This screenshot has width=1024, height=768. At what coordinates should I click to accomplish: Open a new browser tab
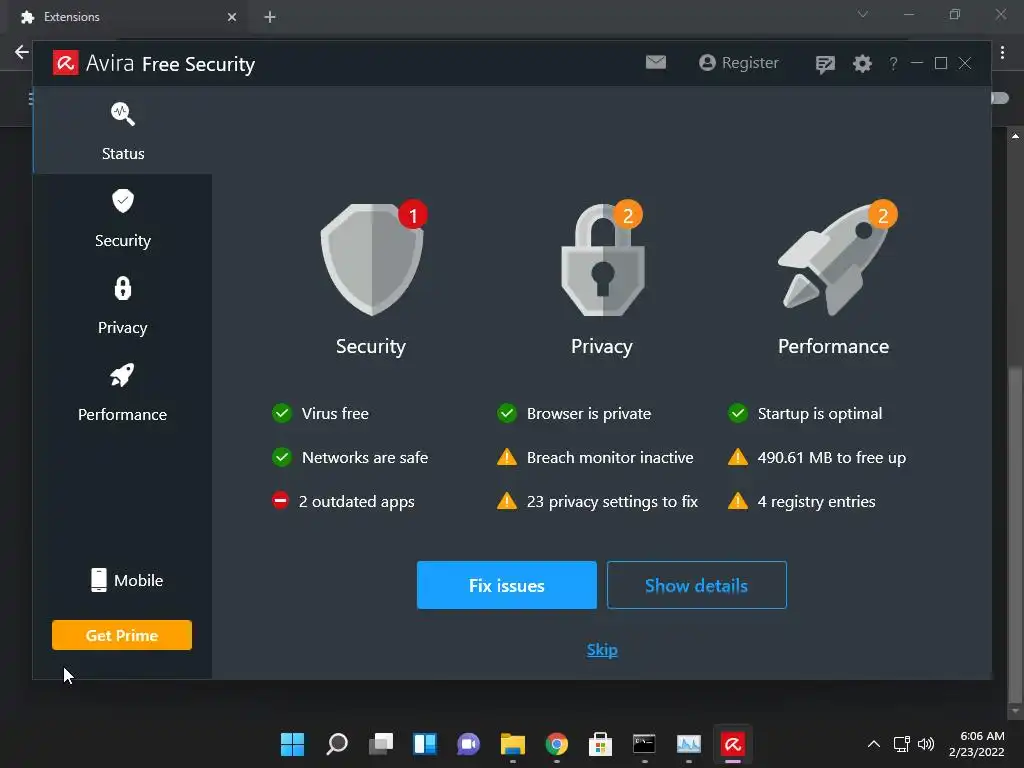pyautogui.click(x=270, y=17)
